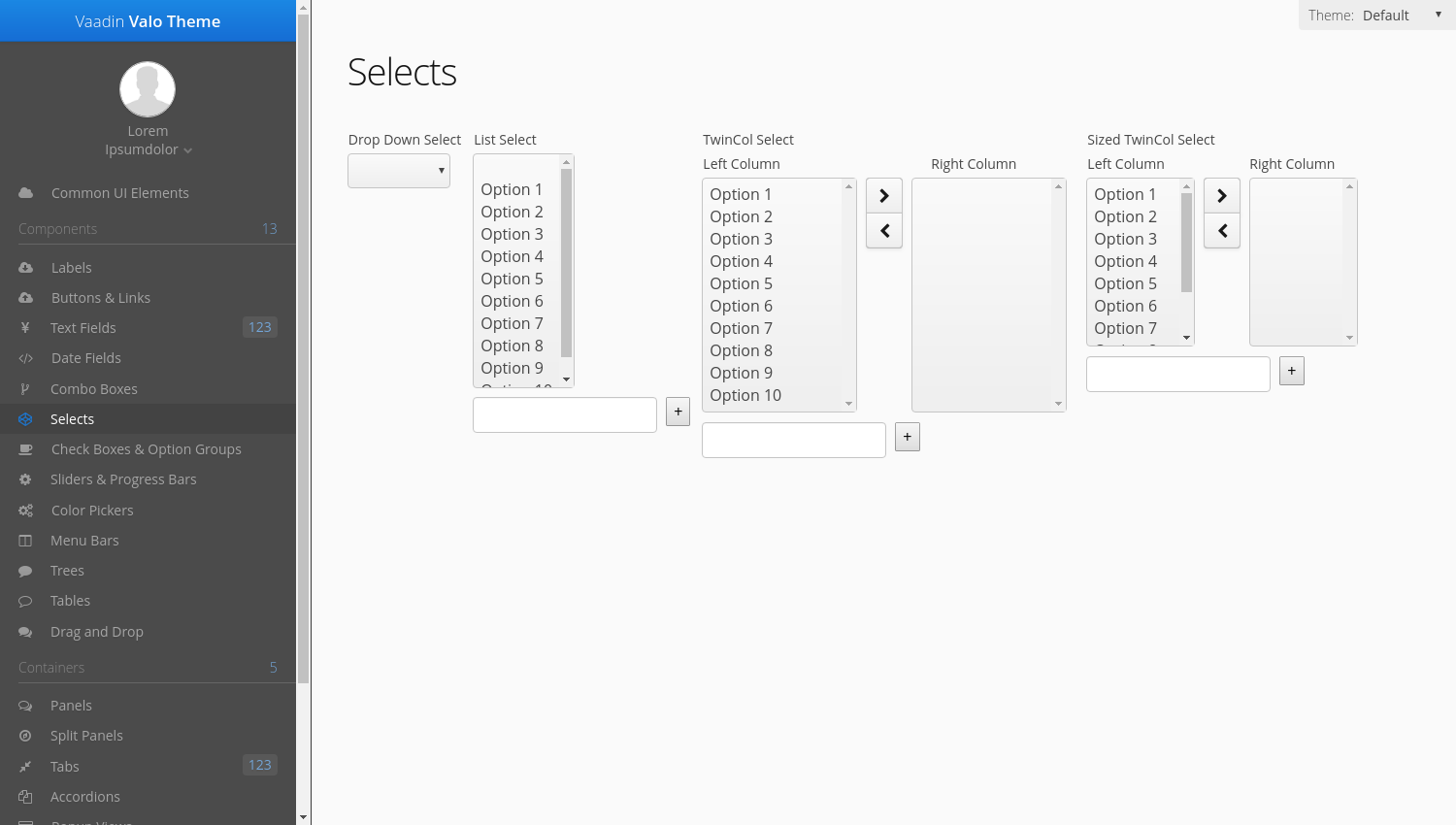Expand the Lorem Ipsumdolor user menu
1456x825 pixels.
[148, 141]
